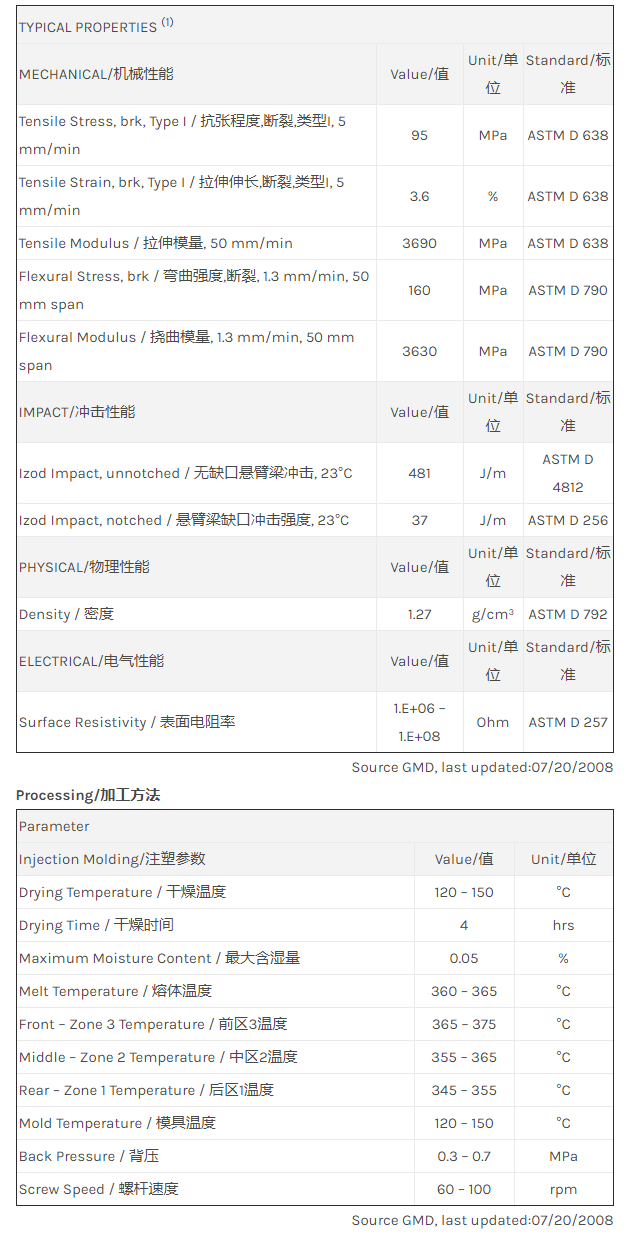Select the notched Izod Impact value 37
Screen dimensions: 628x1240
419,520
